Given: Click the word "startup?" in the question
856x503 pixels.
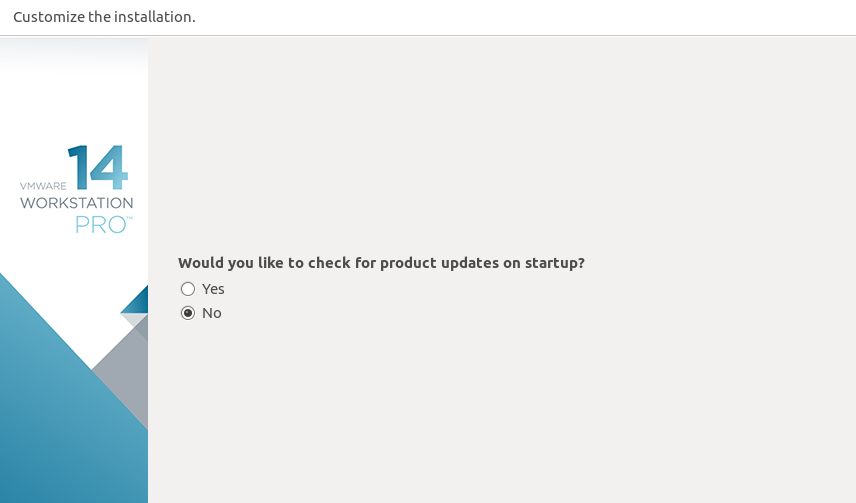Looking at the screenshot, I should coord(555,263).
